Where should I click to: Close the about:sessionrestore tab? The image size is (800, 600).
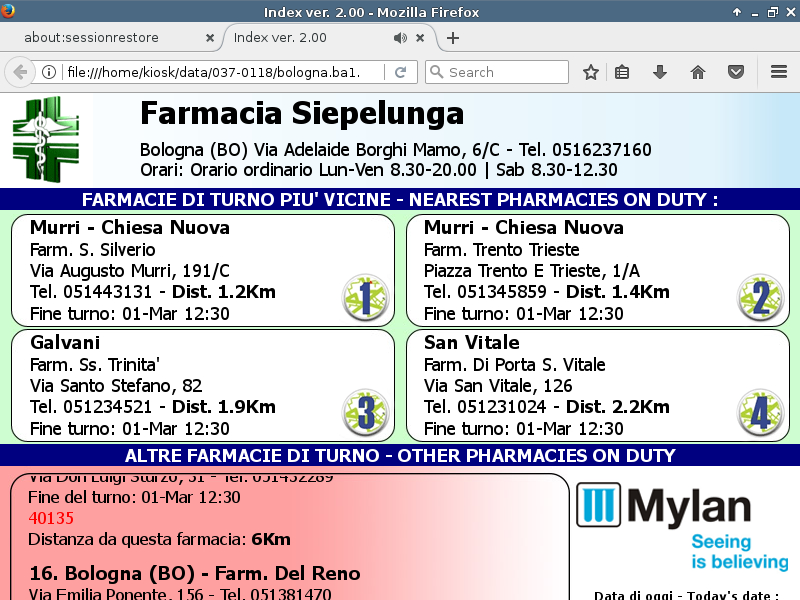209,38
